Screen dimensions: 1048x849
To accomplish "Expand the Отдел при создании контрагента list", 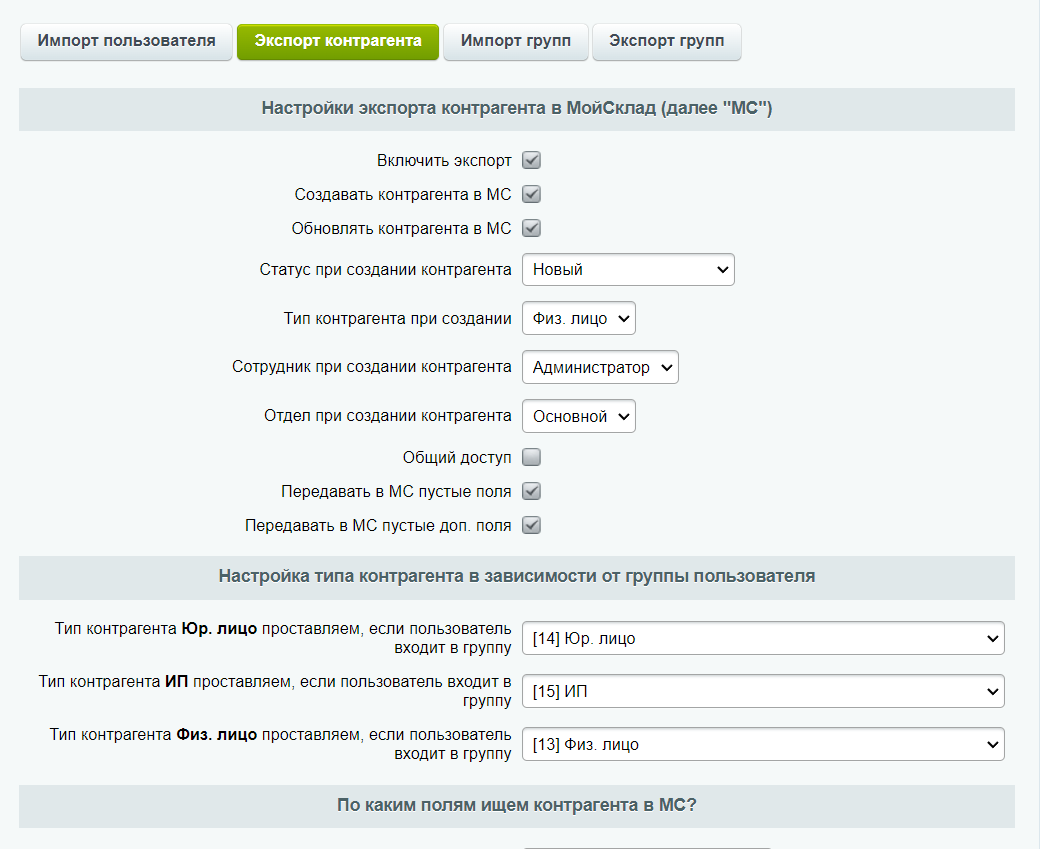I will (578, 416).
